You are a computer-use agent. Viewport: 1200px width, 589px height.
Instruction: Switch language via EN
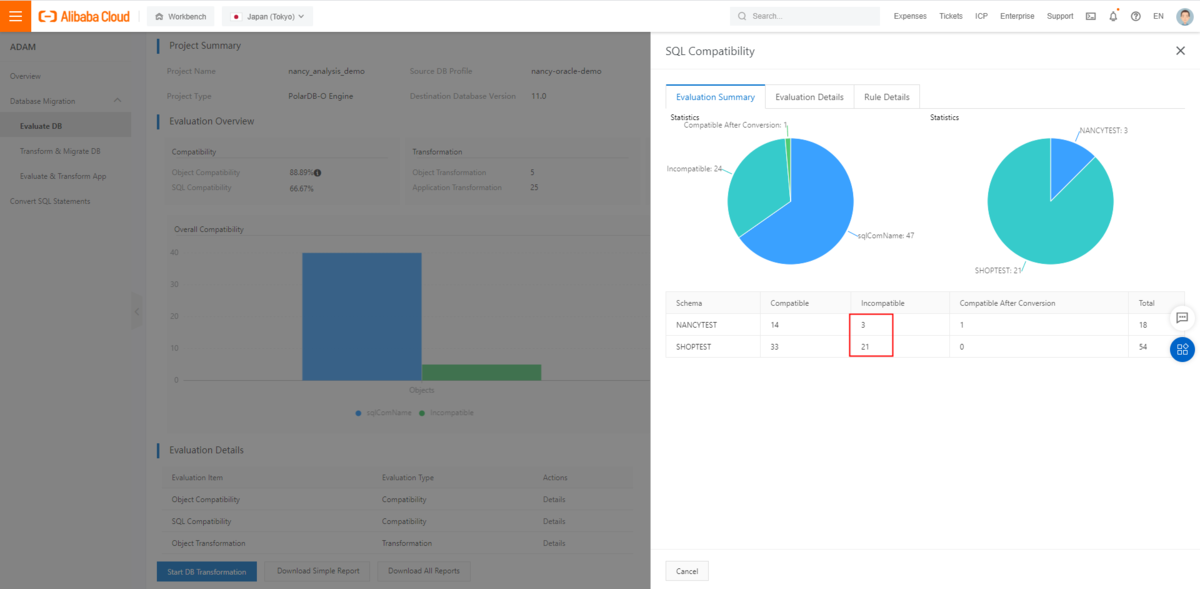(1158, 16)
